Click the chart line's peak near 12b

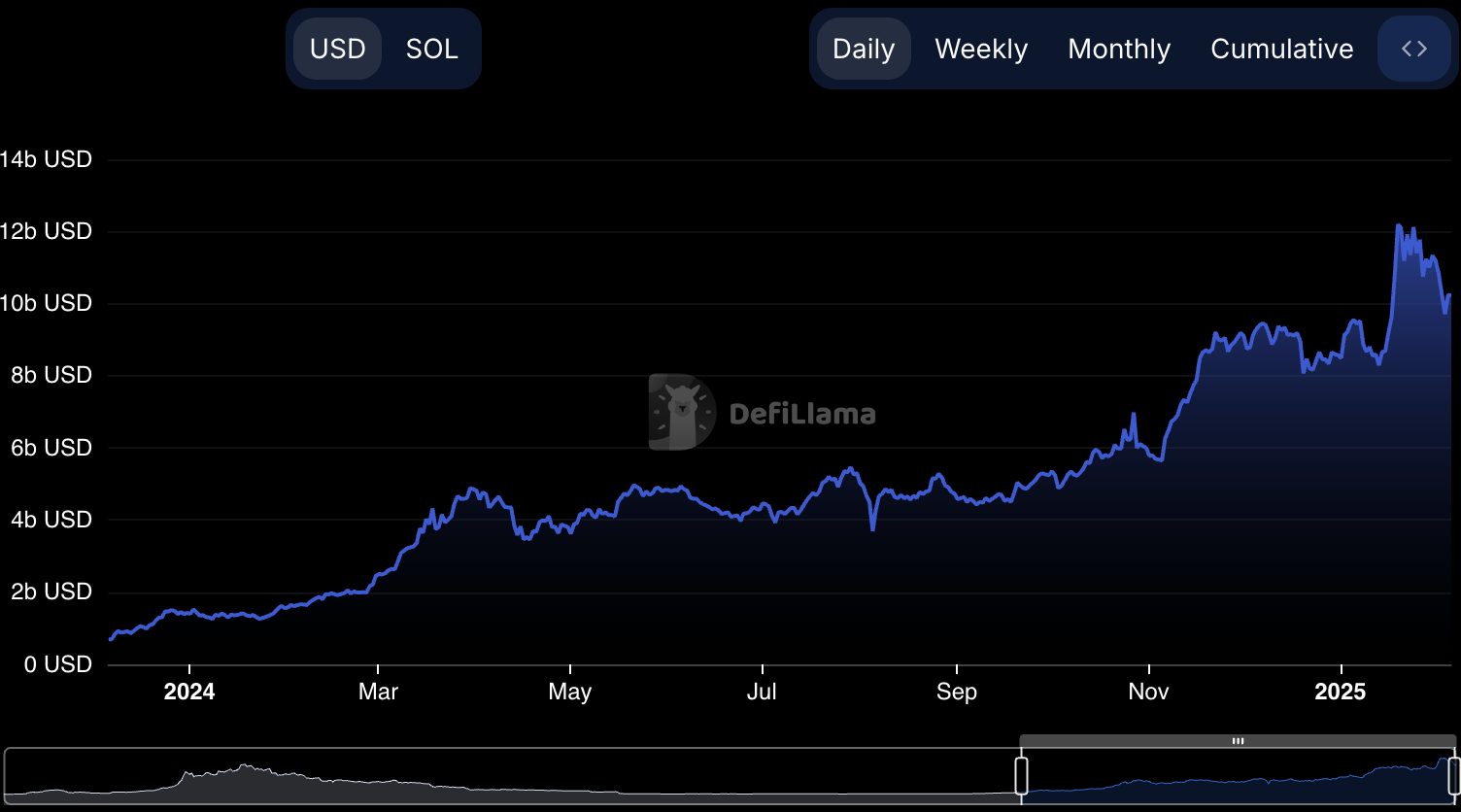click(1398, 226)
